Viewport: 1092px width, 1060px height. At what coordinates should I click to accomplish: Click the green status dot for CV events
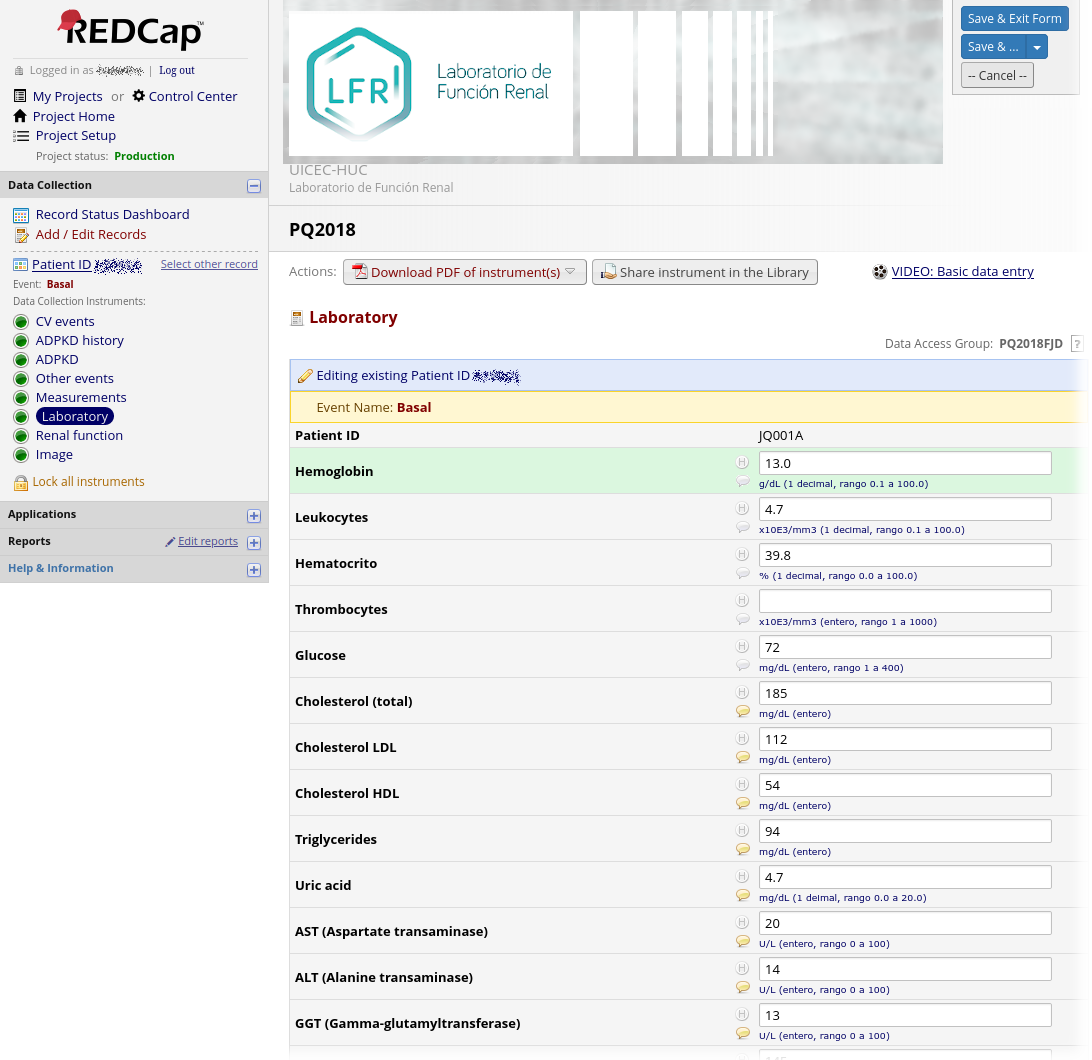tap(20, 322)
